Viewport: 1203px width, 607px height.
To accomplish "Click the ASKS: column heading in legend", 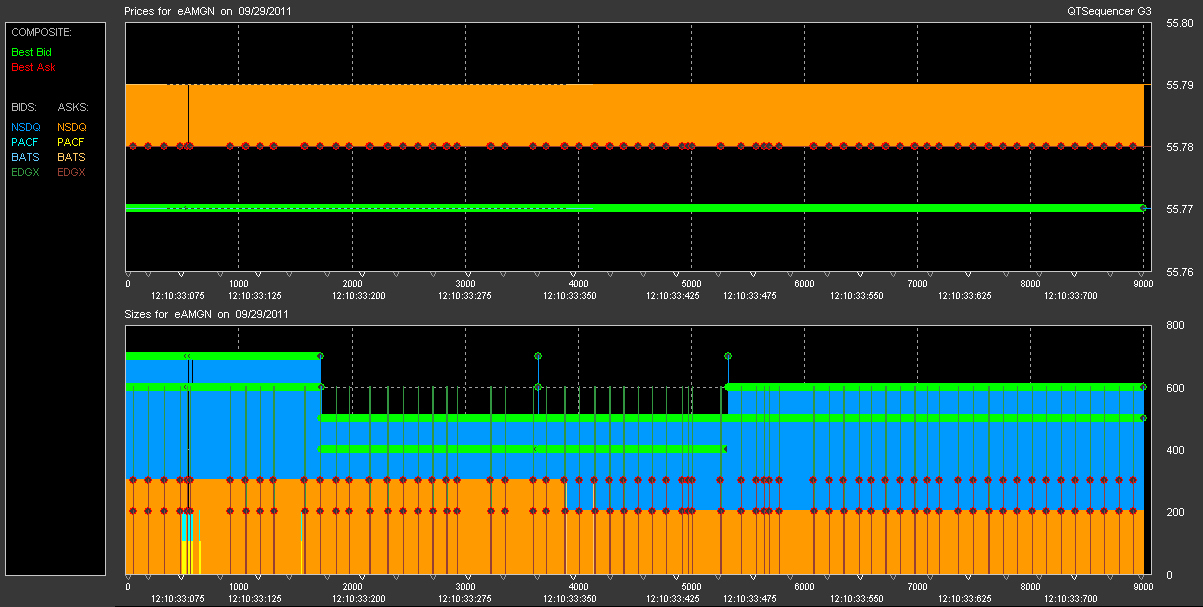I will [x=73, y=106].
